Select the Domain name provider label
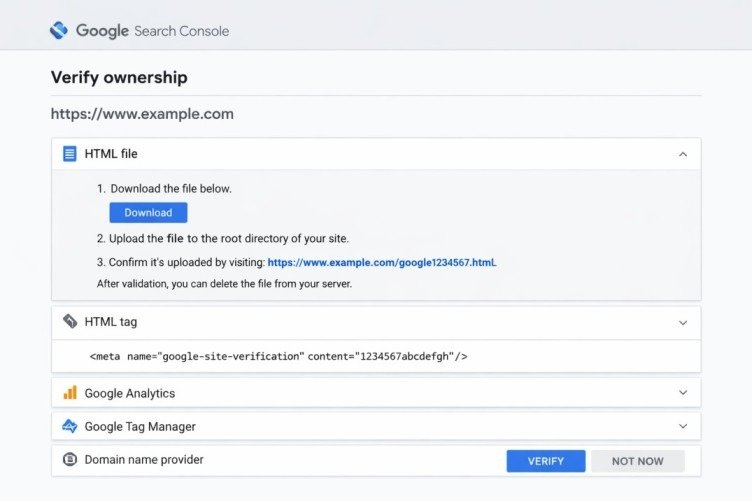Image resolution: width=752 pixels, height=501 pixels. point(144,460)
